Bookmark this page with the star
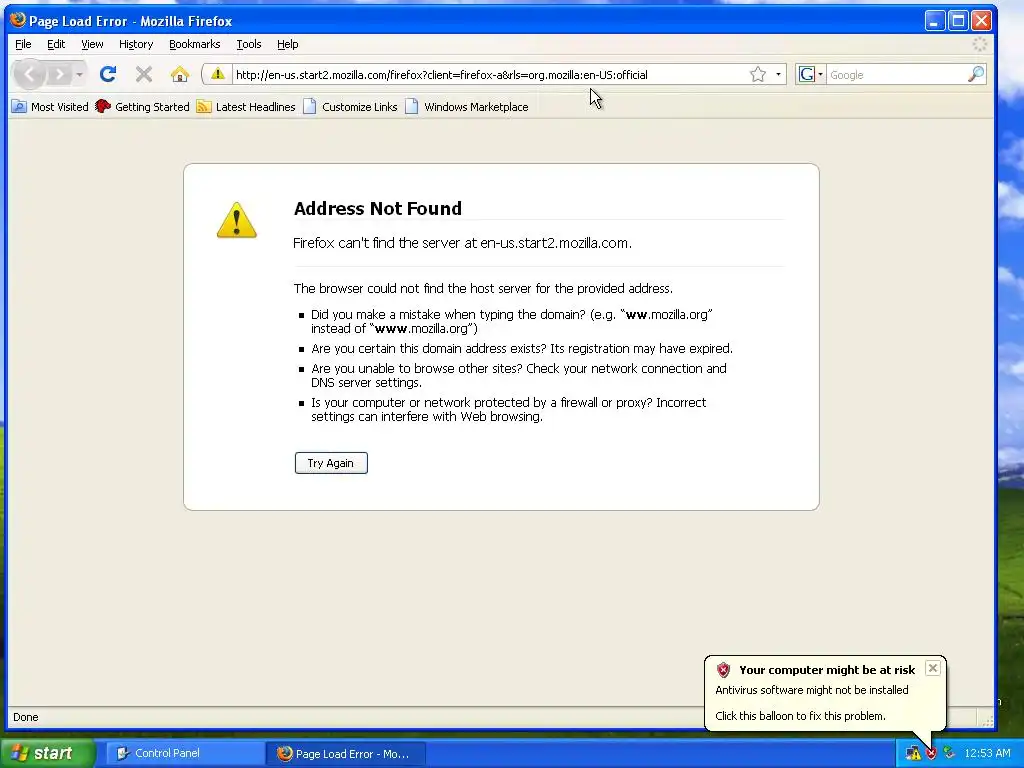Image resolution: width=1024 pixels, height=768 pixels. click(x=758, y=74)
